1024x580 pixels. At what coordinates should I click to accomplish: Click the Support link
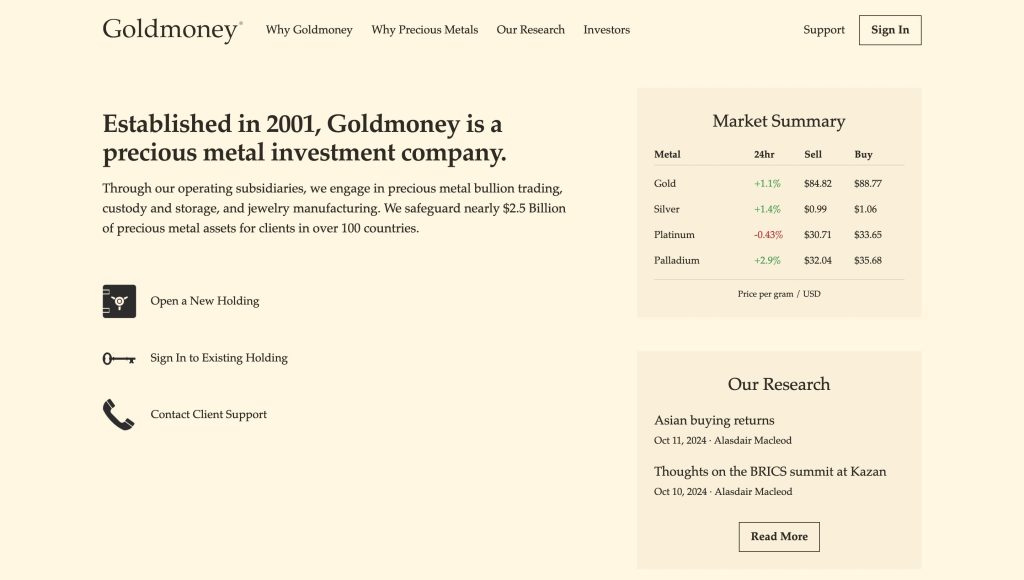pos(824,30)
